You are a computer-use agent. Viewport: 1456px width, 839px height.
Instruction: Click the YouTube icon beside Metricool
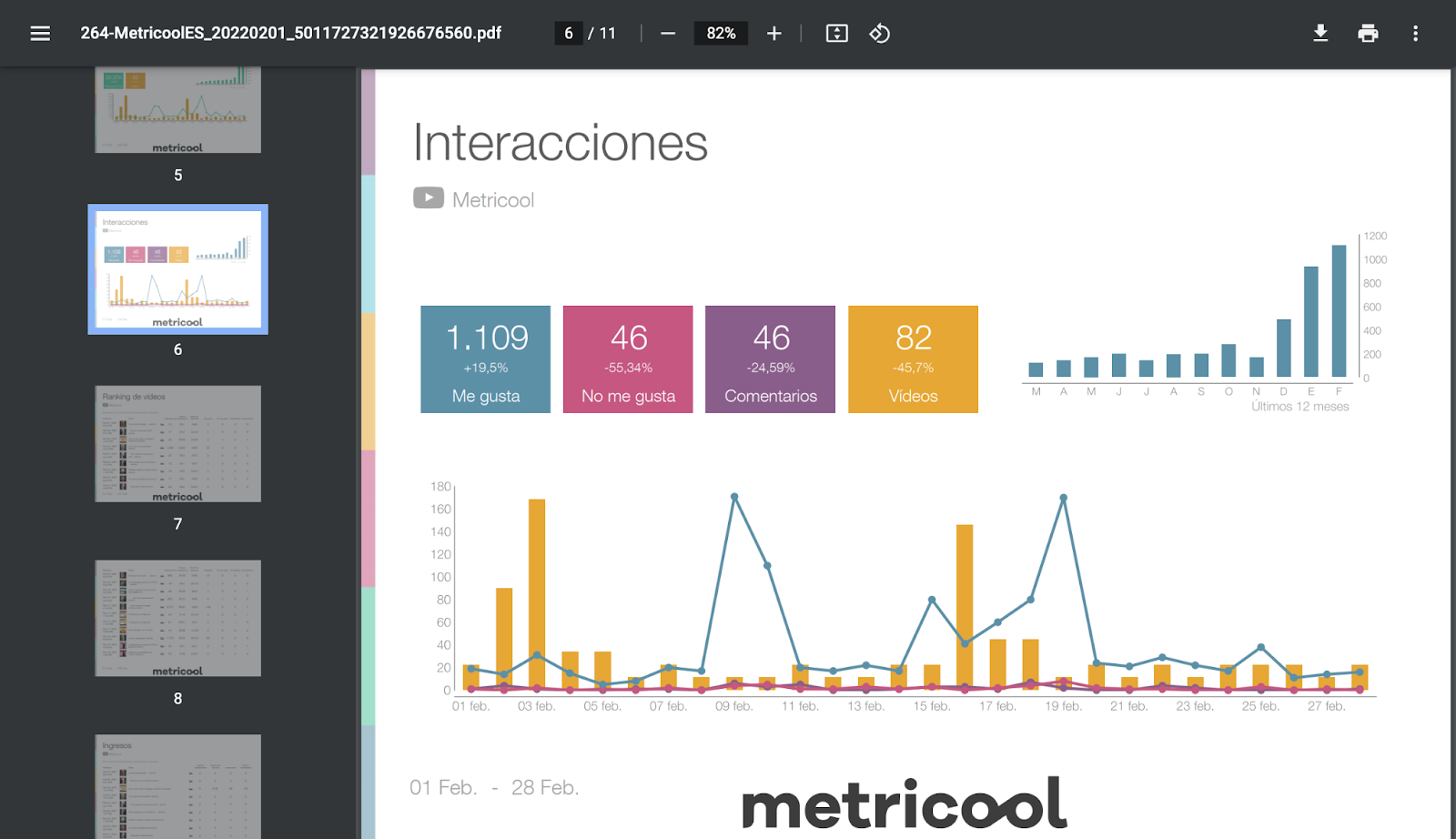(x=429, y=197)
